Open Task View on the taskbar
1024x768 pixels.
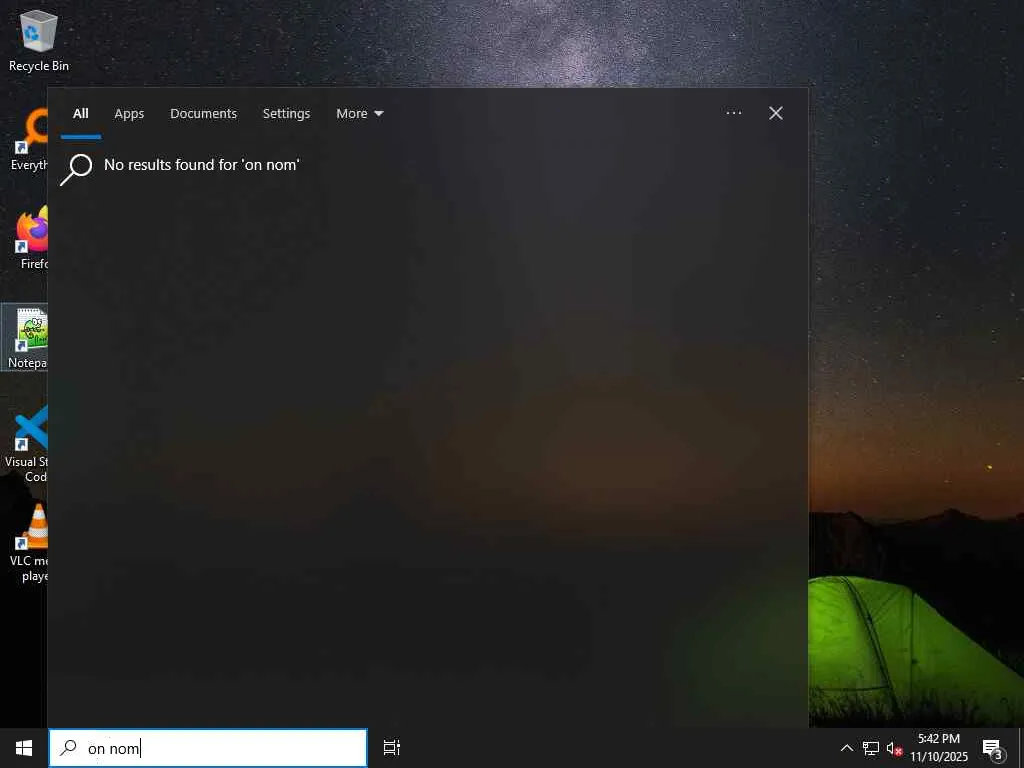(x=391, y=748)
